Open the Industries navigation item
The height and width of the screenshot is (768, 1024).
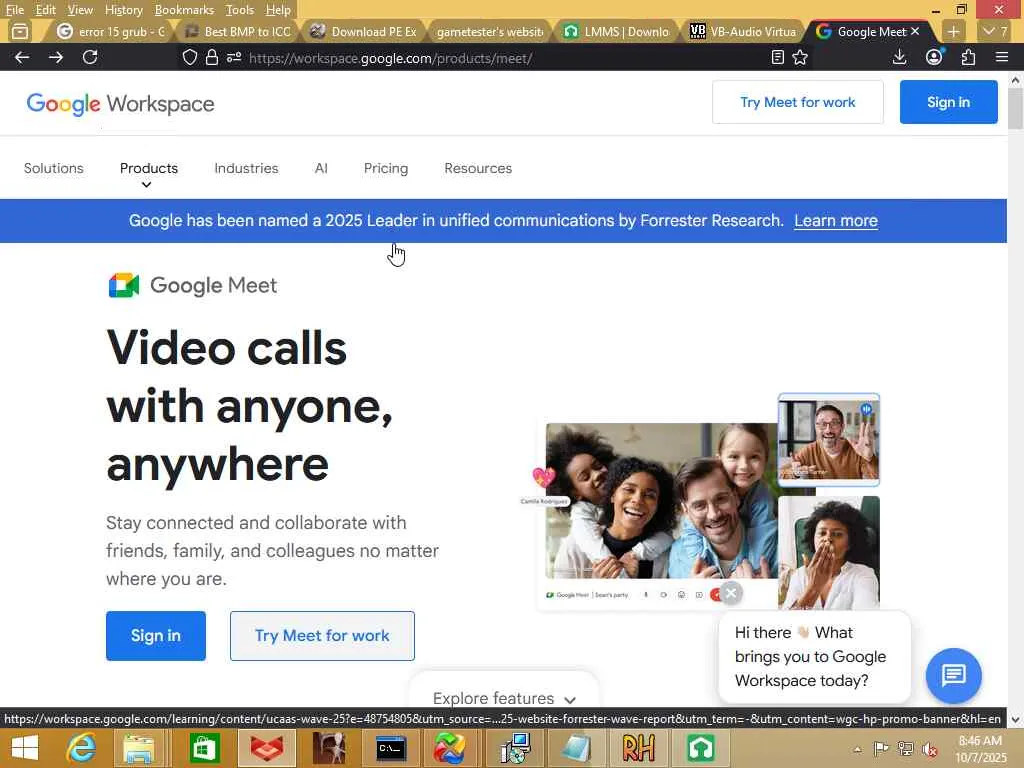[x=246, y=168]
